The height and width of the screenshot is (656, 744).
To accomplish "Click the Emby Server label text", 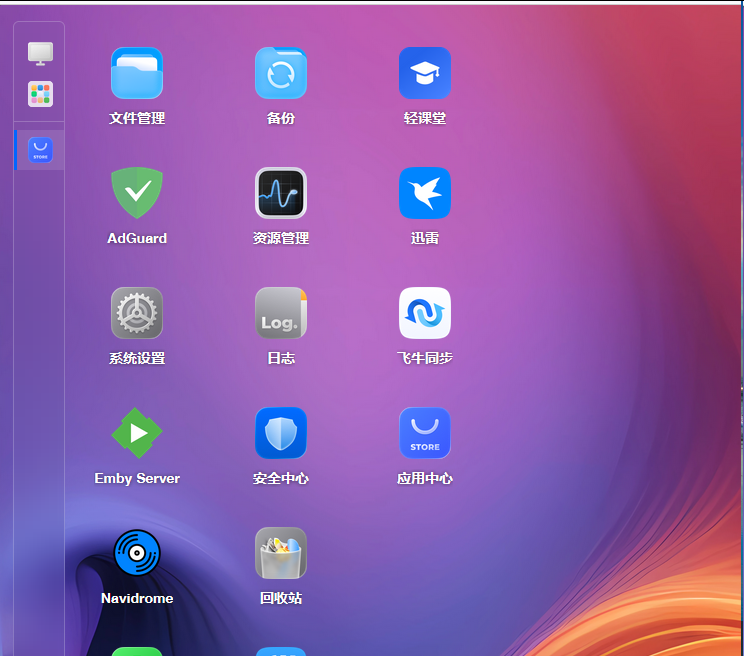I will point(137,478).
